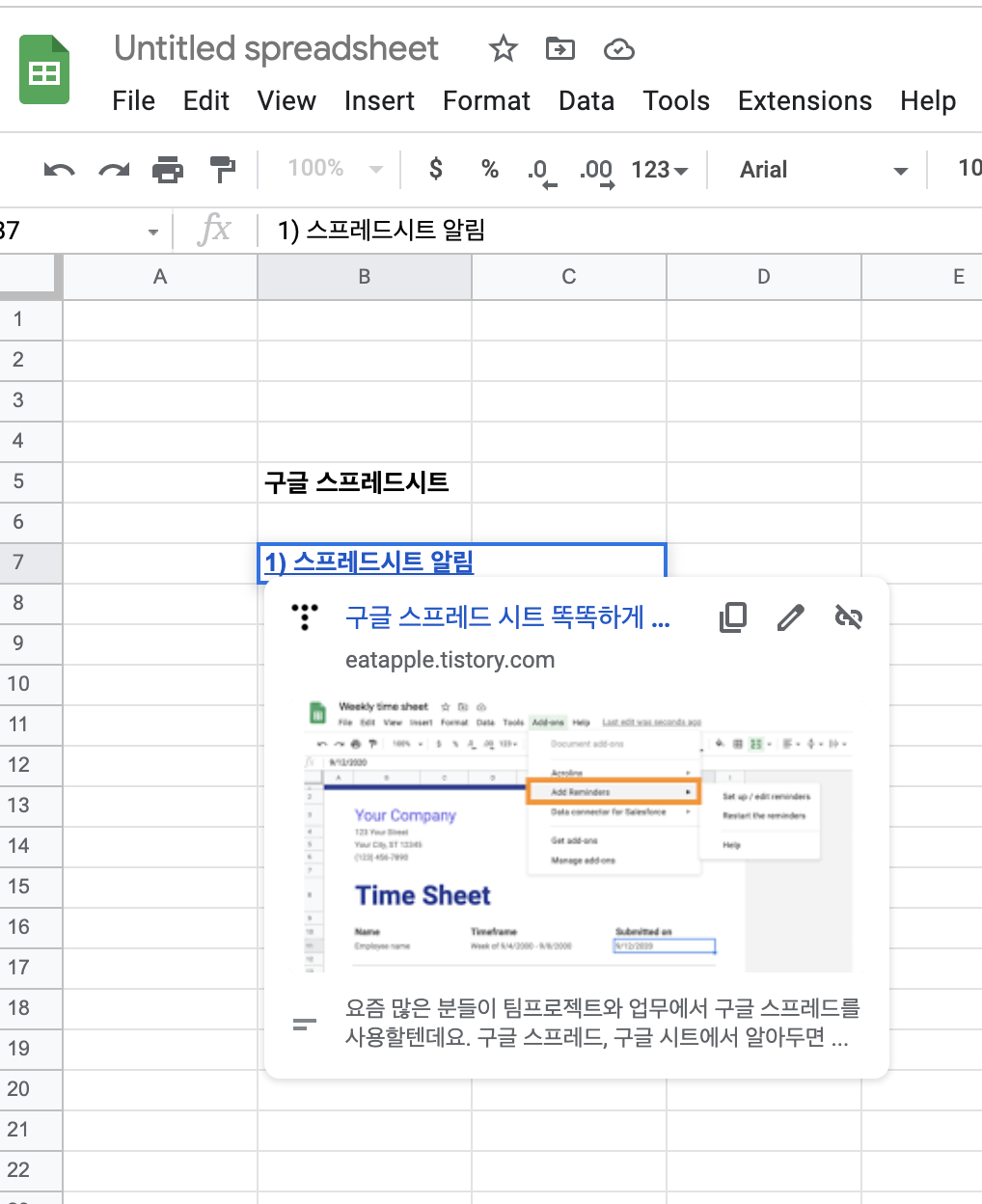This screenshot has height=1204, width=982.
Task: Open the Edit menu
Action: [x=206, y=101]
